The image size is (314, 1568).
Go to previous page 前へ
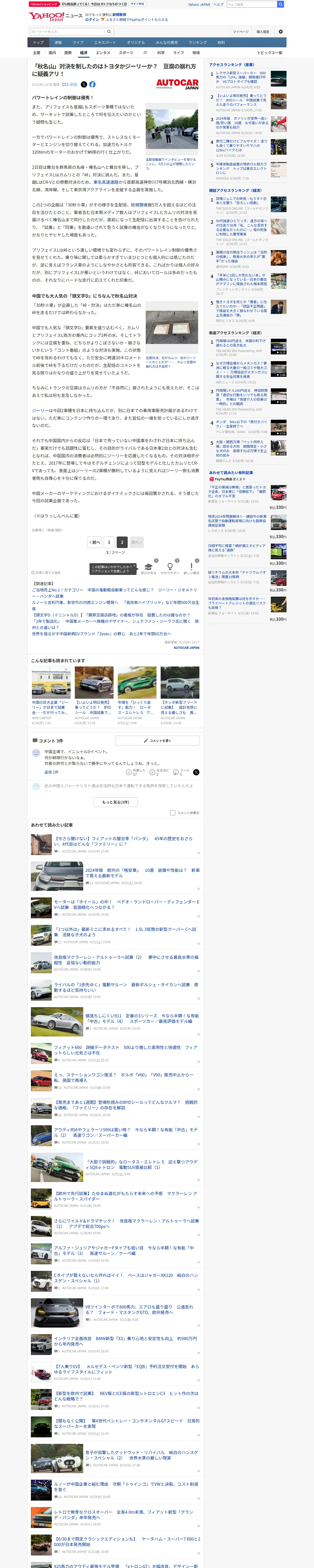tap(94, 542)
